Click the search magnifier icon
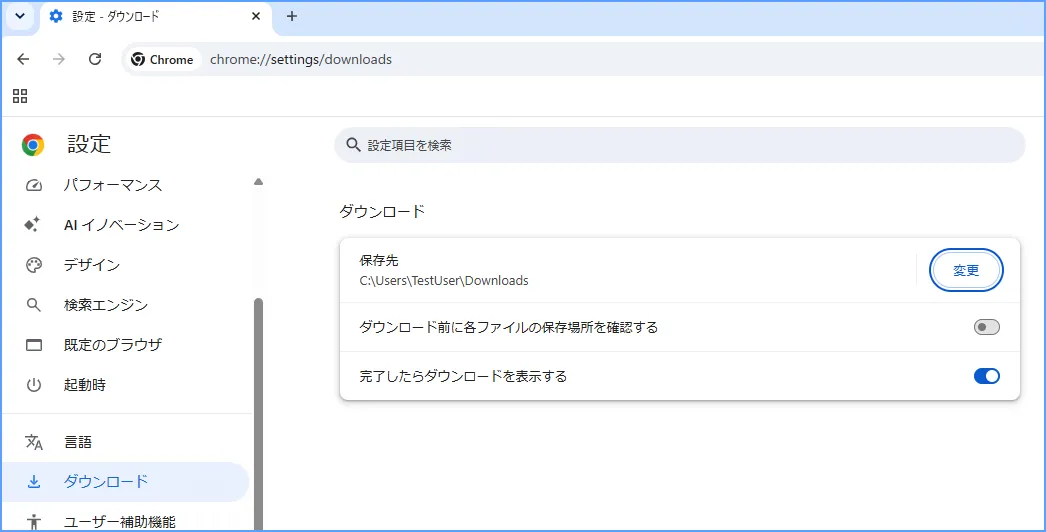The width and height of the screenshot is (1046, 532). click(x=353, y=145)
